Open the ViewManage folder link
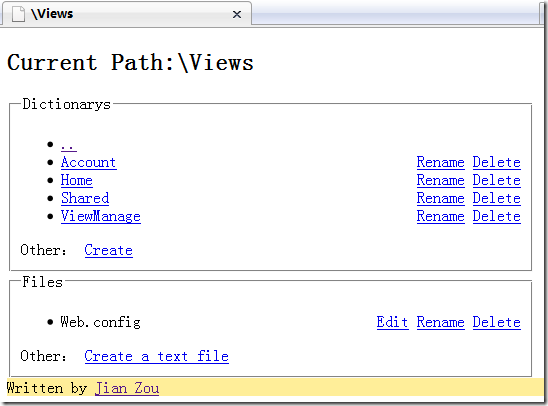The width and height of the screenshot is (548, 406). coord(101,216)
